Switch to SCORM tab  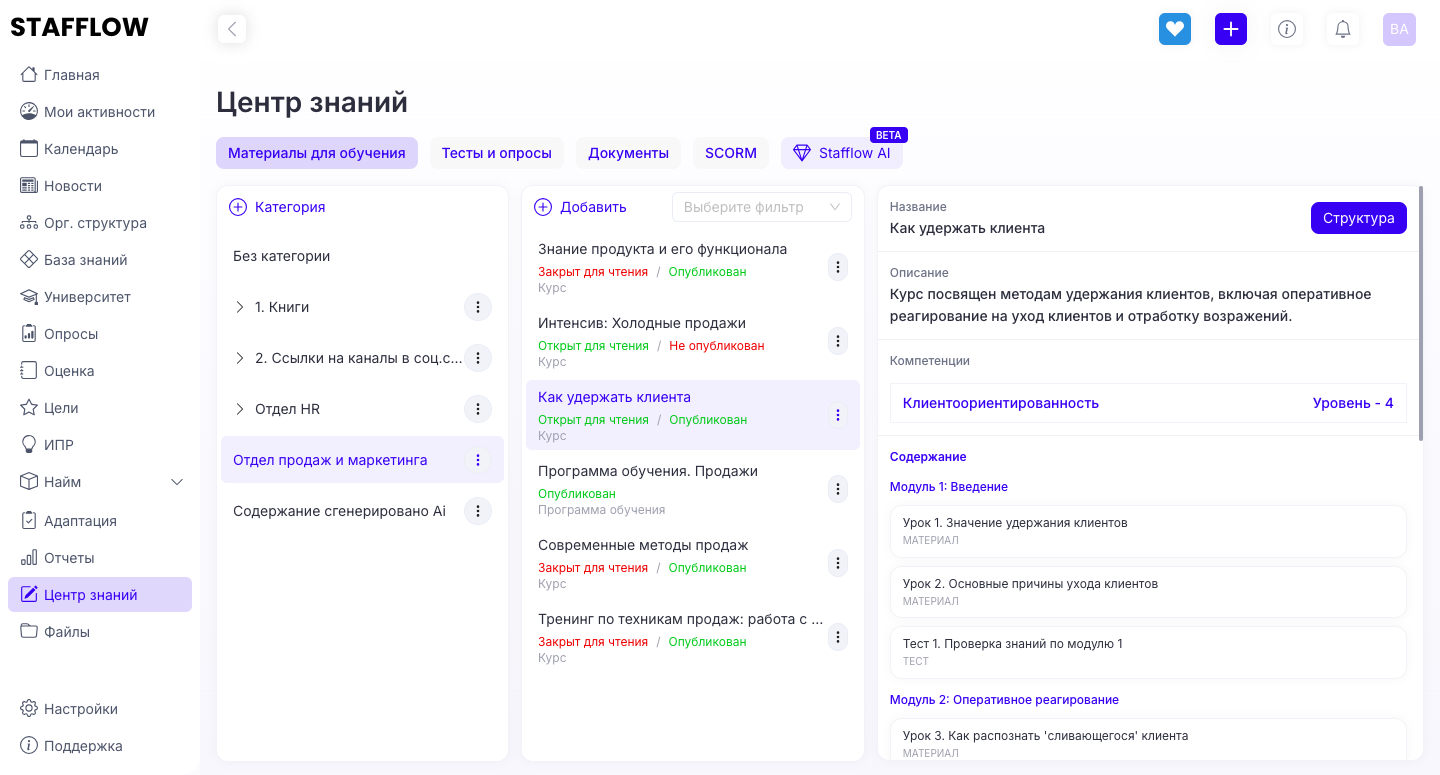tap(731, 153)
